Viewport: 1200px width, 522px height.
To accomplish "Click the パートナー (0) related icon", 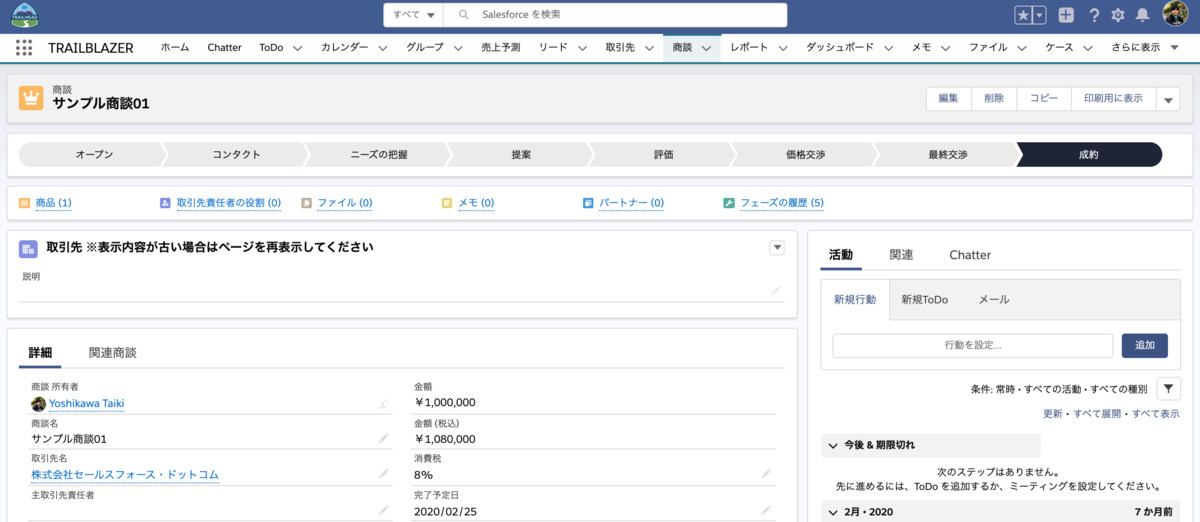I will click(588, 203).
